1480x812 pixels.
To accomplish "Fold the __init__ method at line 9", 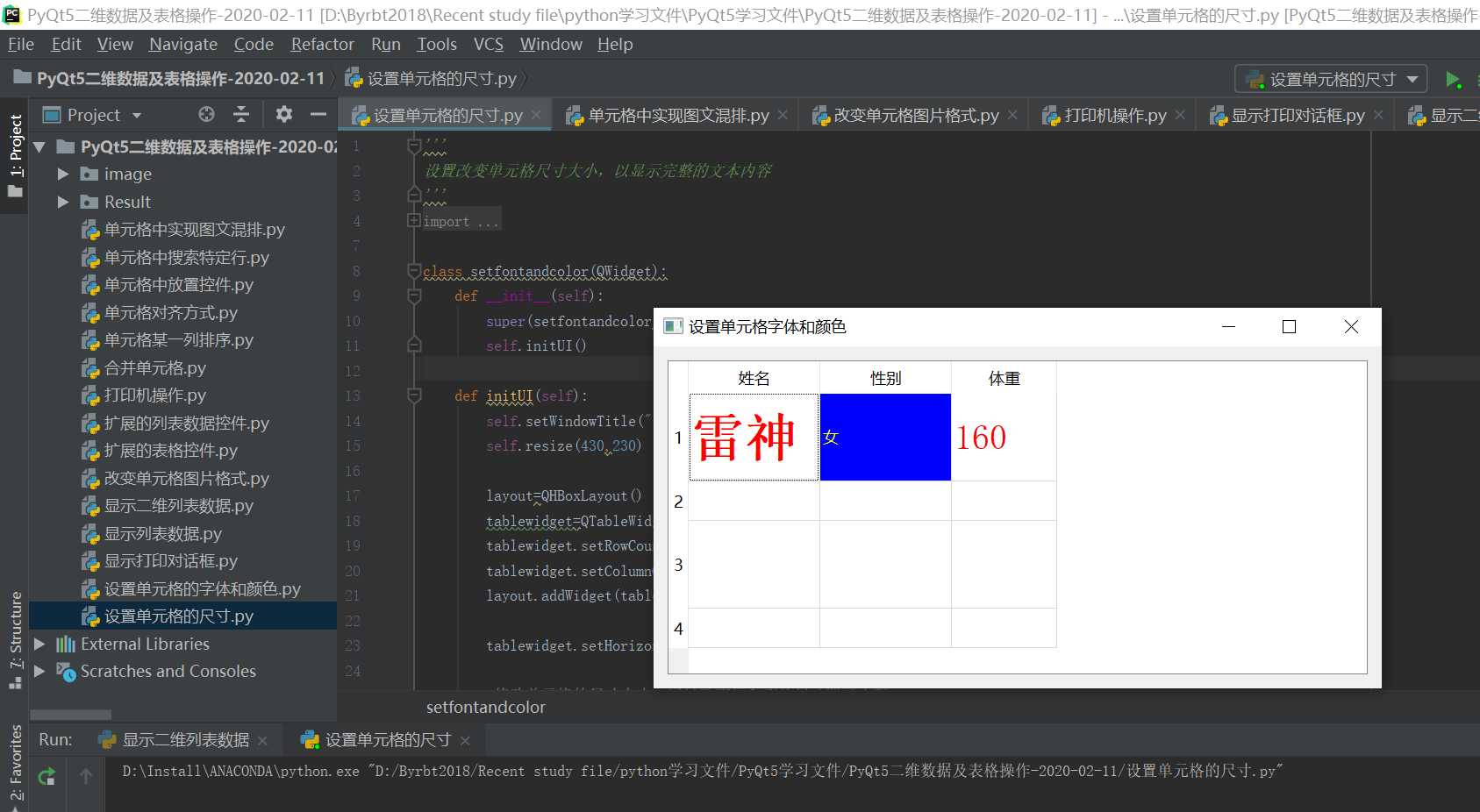I will tap(414, 296).
